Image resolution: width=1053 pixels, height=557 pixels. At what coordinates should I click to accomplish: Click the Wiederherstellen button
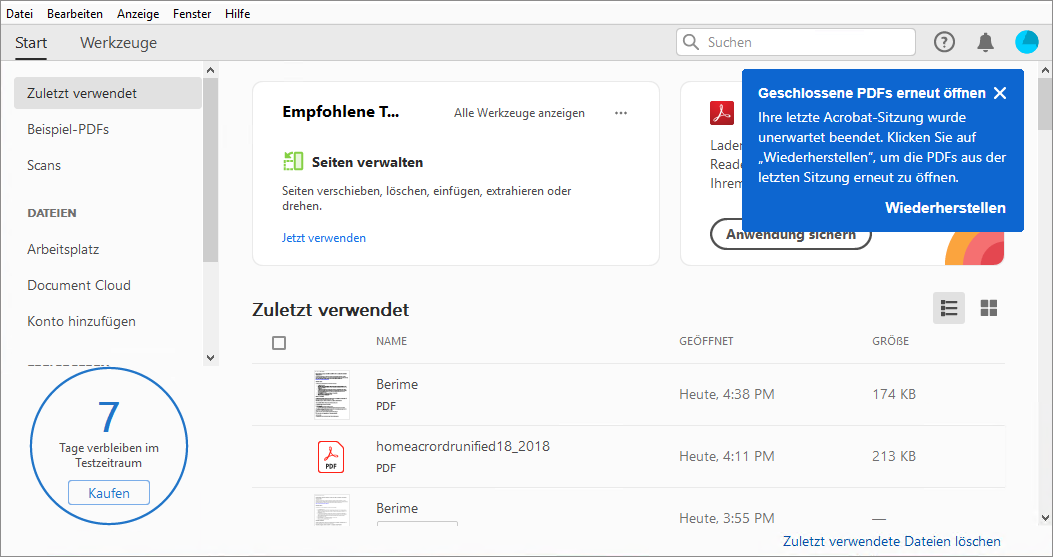pyautogui.click(x=945, y=208)
